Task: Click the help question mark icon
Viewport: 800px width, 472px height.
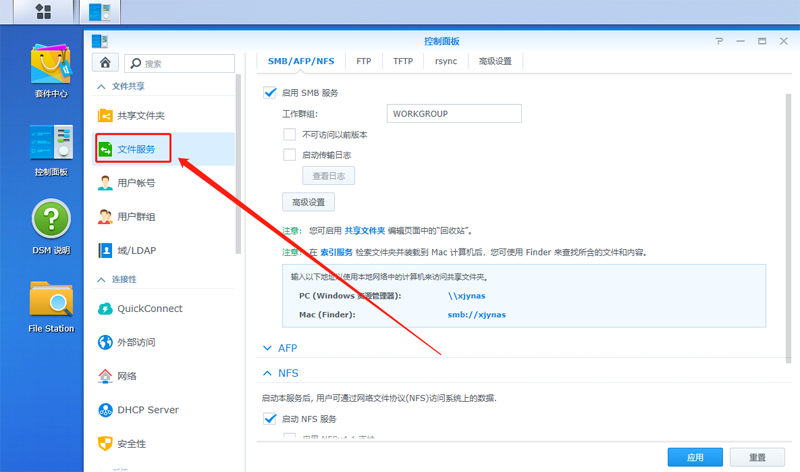Action: [719, 41]
